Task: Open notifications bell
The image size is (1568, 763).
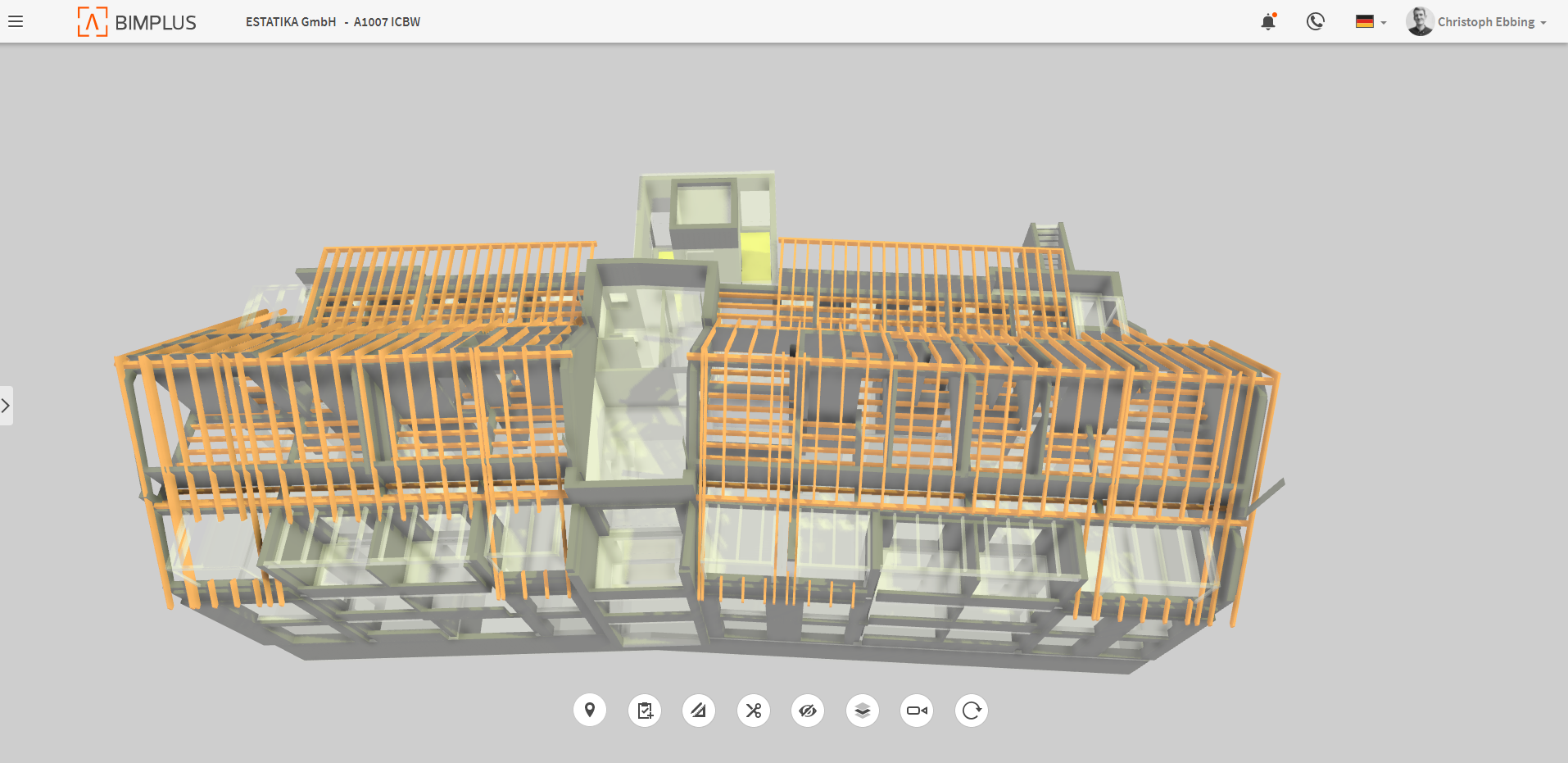Action: coord(1268,22)
